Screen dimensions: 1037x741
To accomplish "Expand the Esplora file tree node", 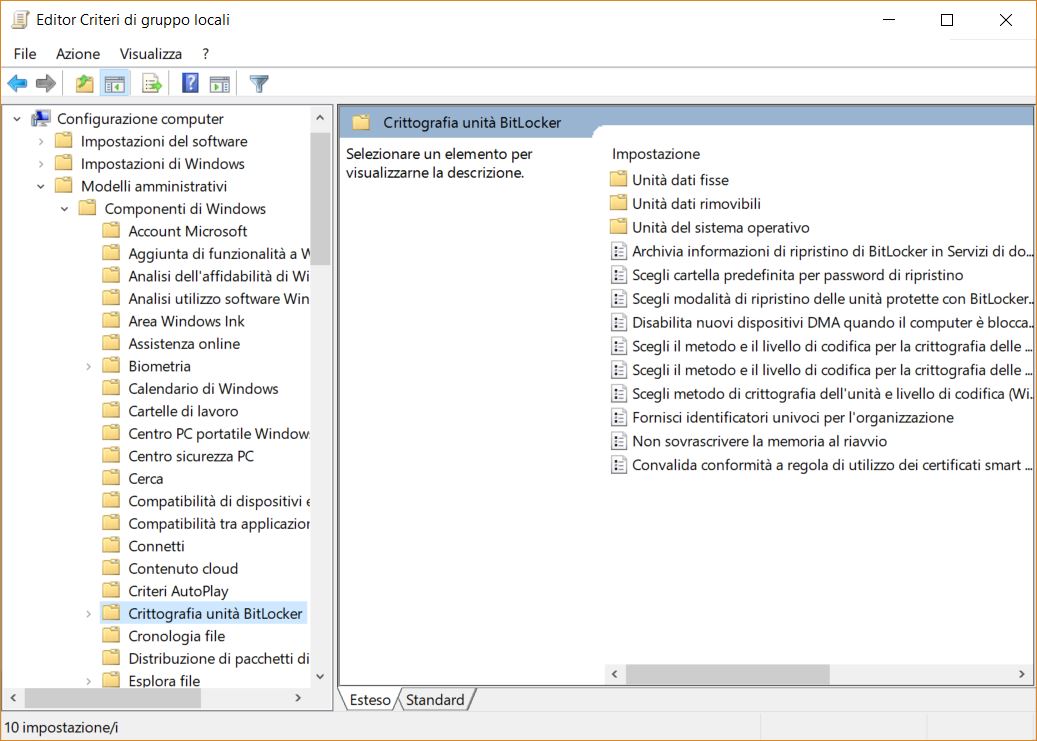I will click(89, 681).
